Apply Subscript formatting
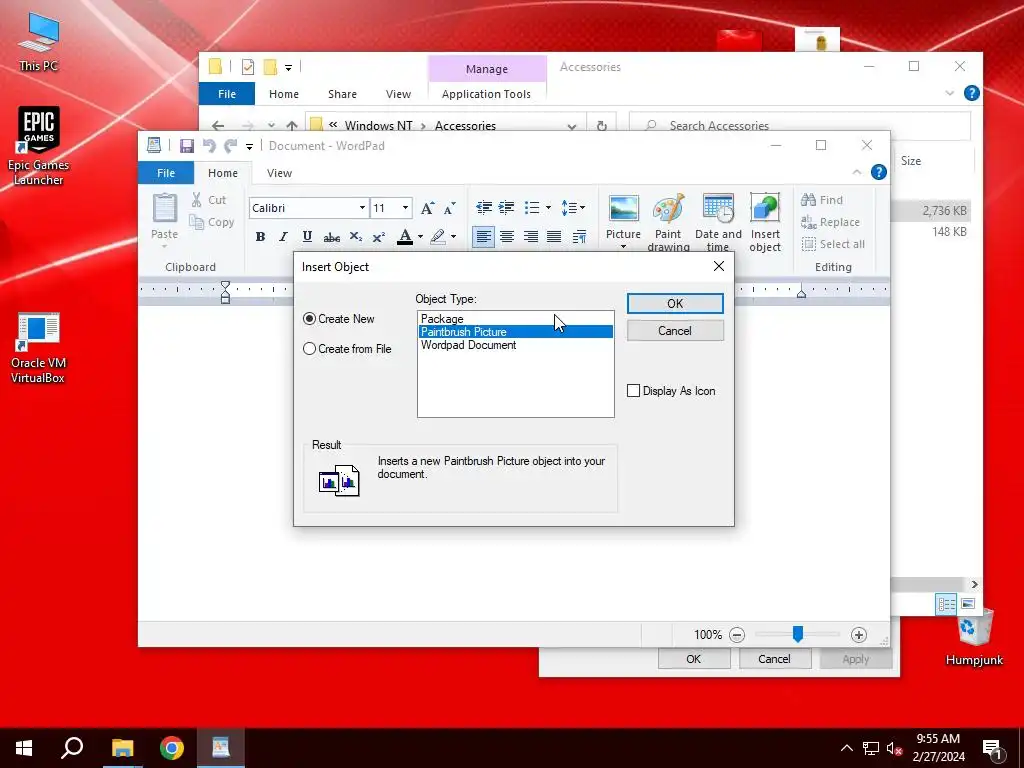Image resolution: width=1024 pixels, height=768 pixels. (355, 236)
